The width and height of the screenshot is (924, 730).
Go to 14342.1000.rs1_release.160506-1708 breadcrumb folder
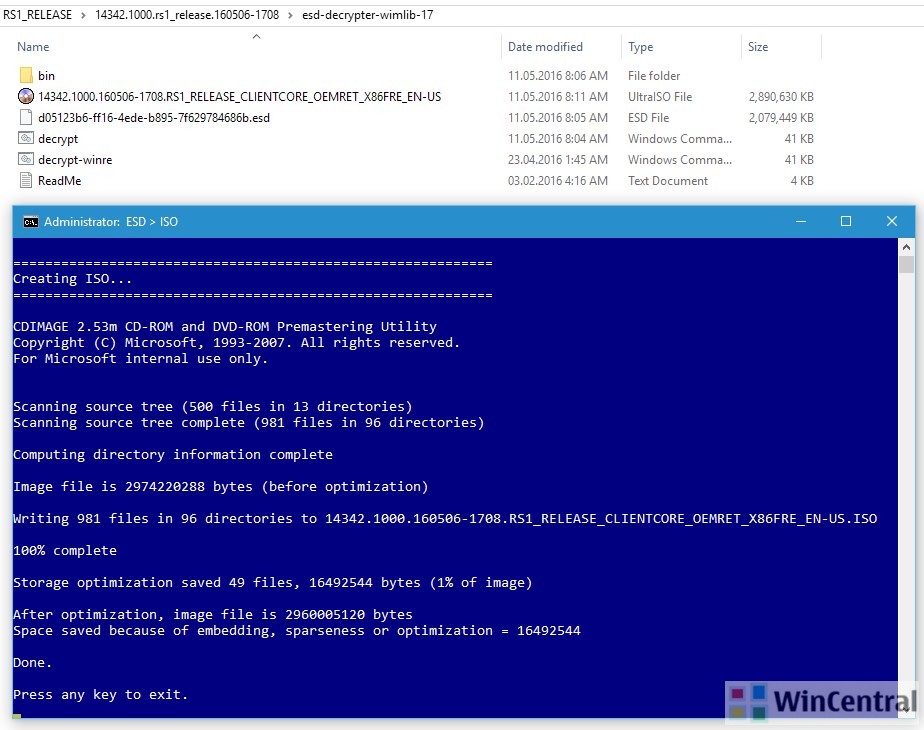click(x=187, y=15)
